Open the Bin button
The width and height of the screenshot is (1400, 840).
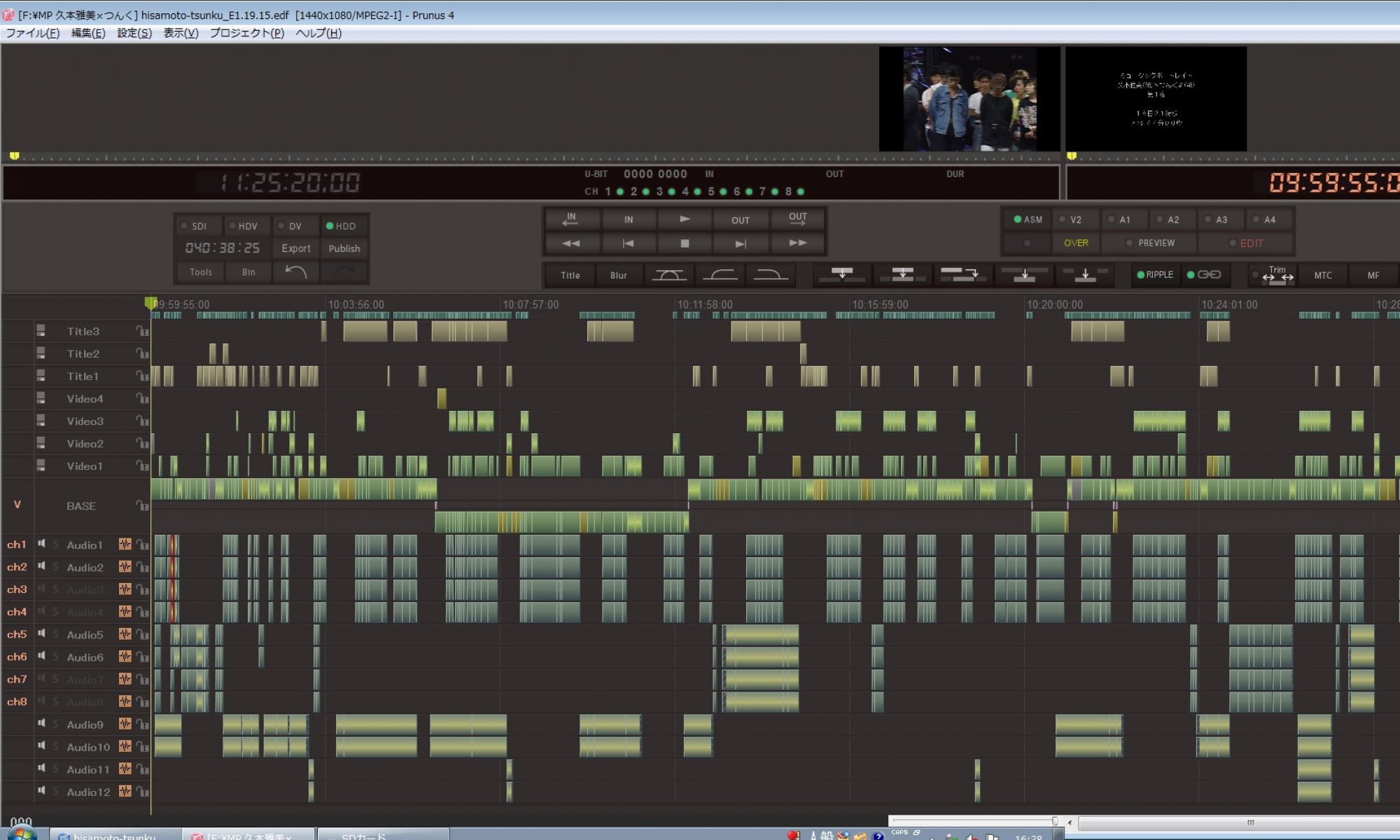[x=248, y=272]
